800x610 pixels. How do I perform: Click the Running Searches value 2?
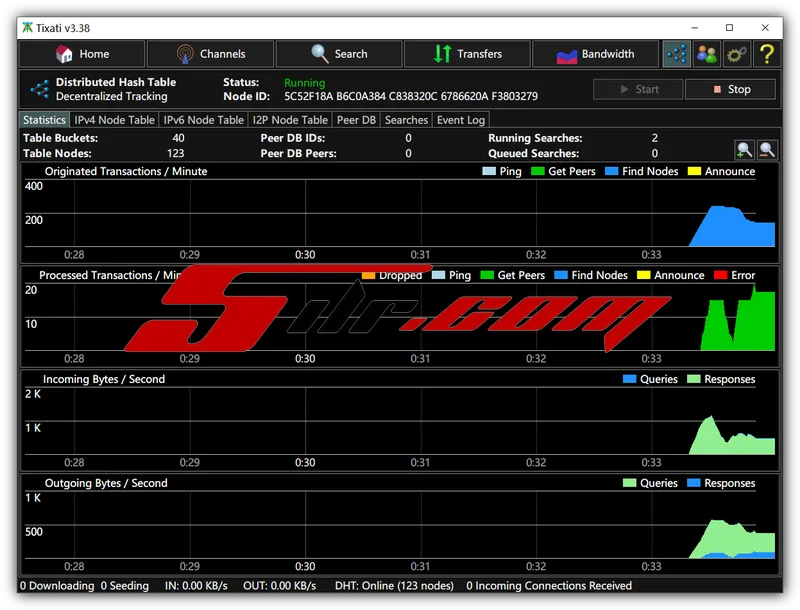pos(655,138)
